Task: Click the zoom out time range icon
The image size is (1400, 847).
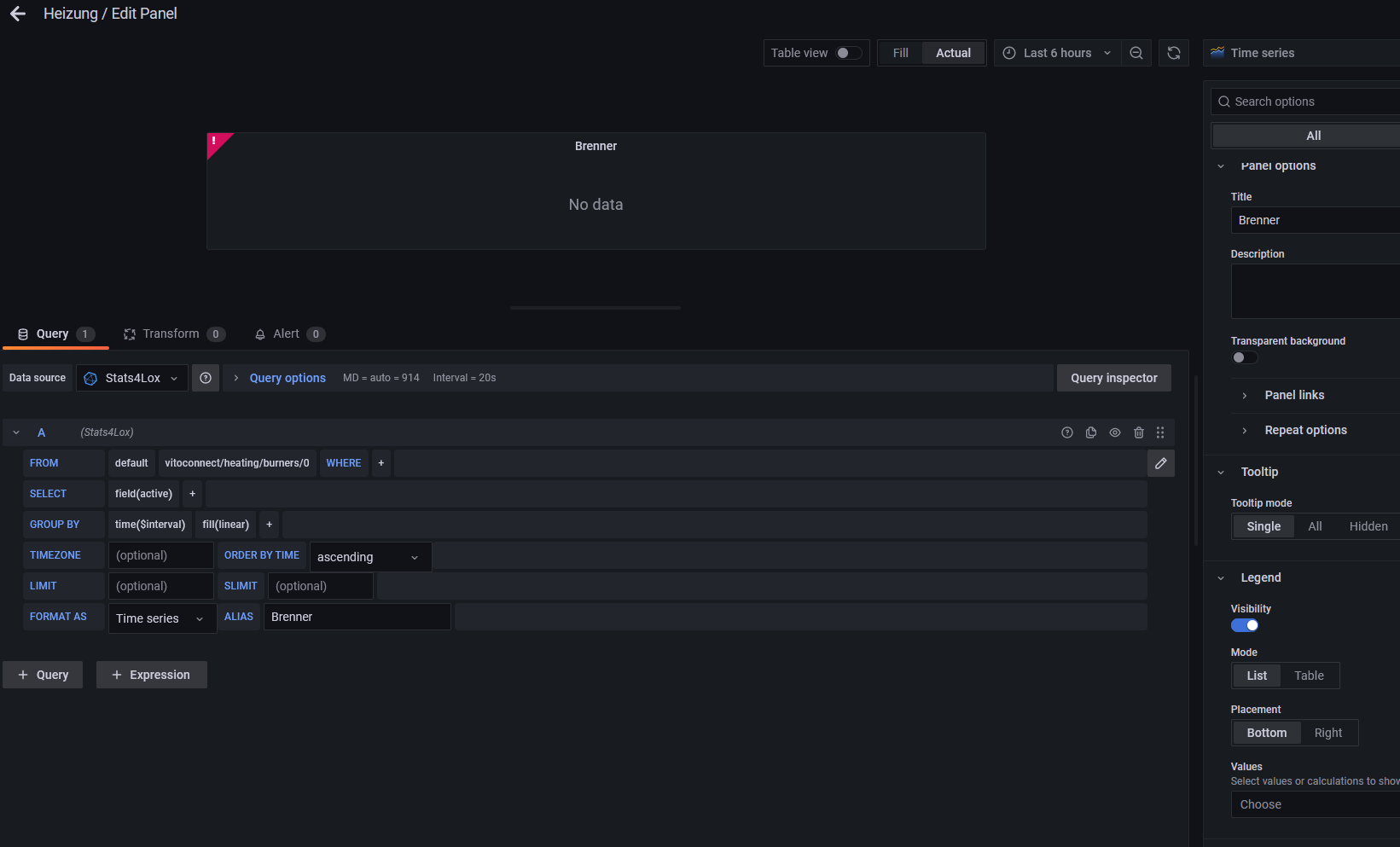Action: [x=1136, y=53]
